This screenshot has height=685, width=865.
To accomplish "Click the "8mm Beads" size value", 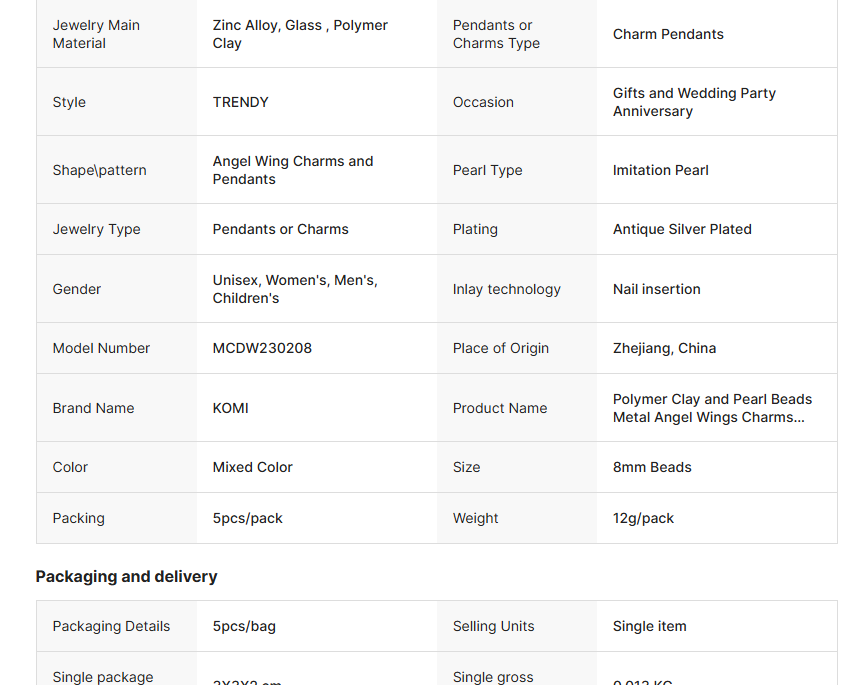I will click(652, 467).
